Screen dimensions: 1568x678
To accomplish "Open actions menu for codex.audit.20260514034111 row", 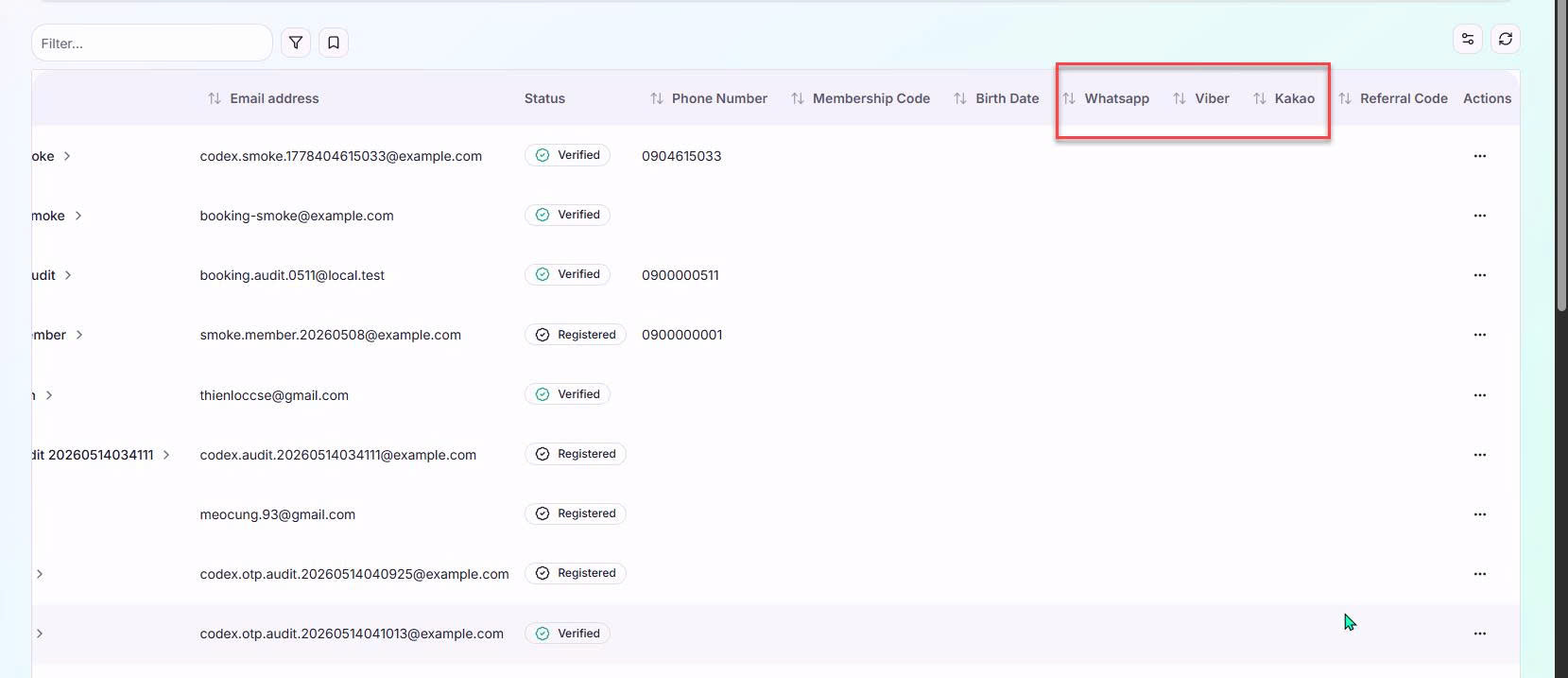I will coord(1480,455).
